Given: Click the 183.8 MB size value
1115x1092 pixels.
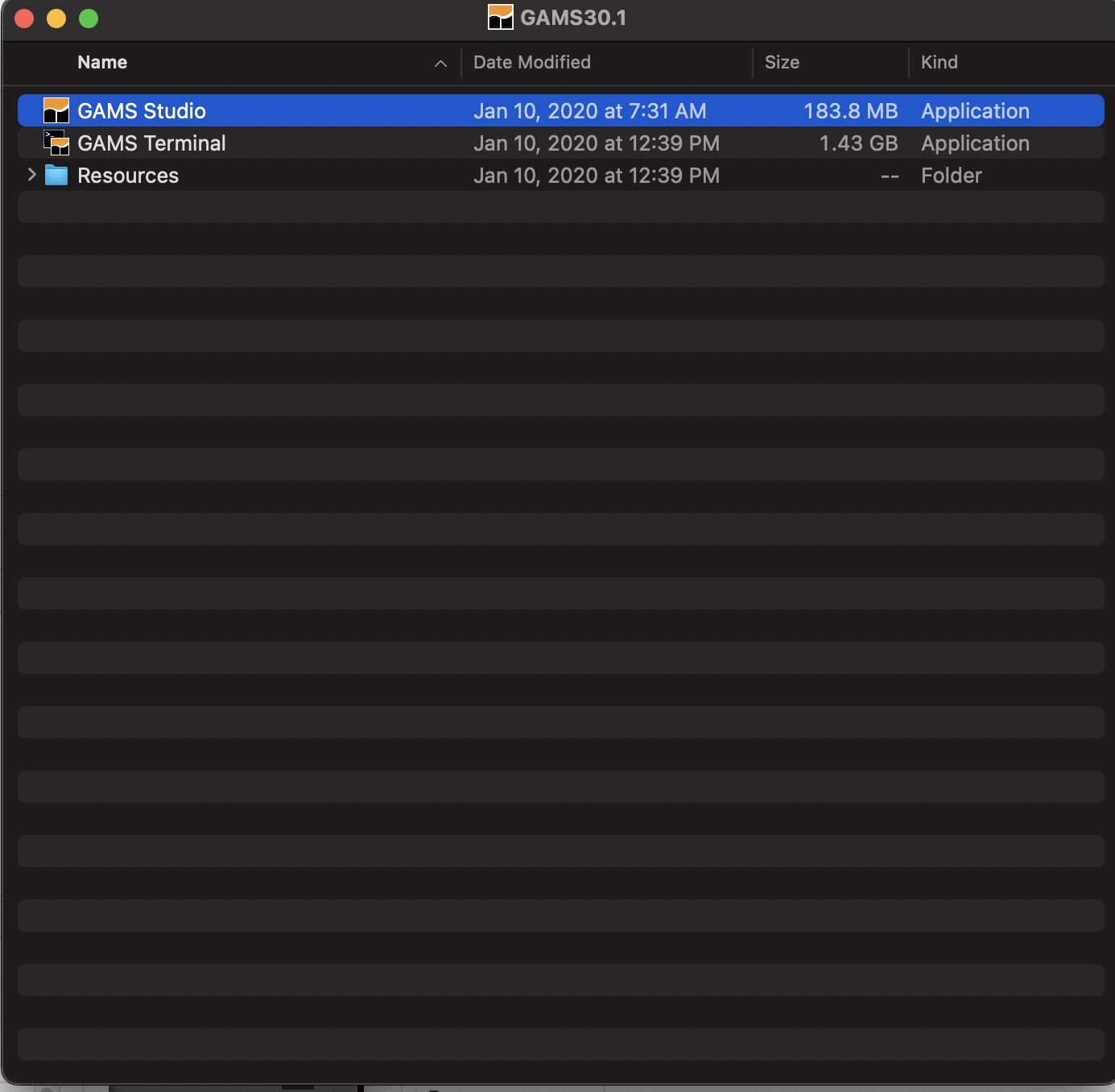Looking at the screenshot, I should tap(851, 110).
